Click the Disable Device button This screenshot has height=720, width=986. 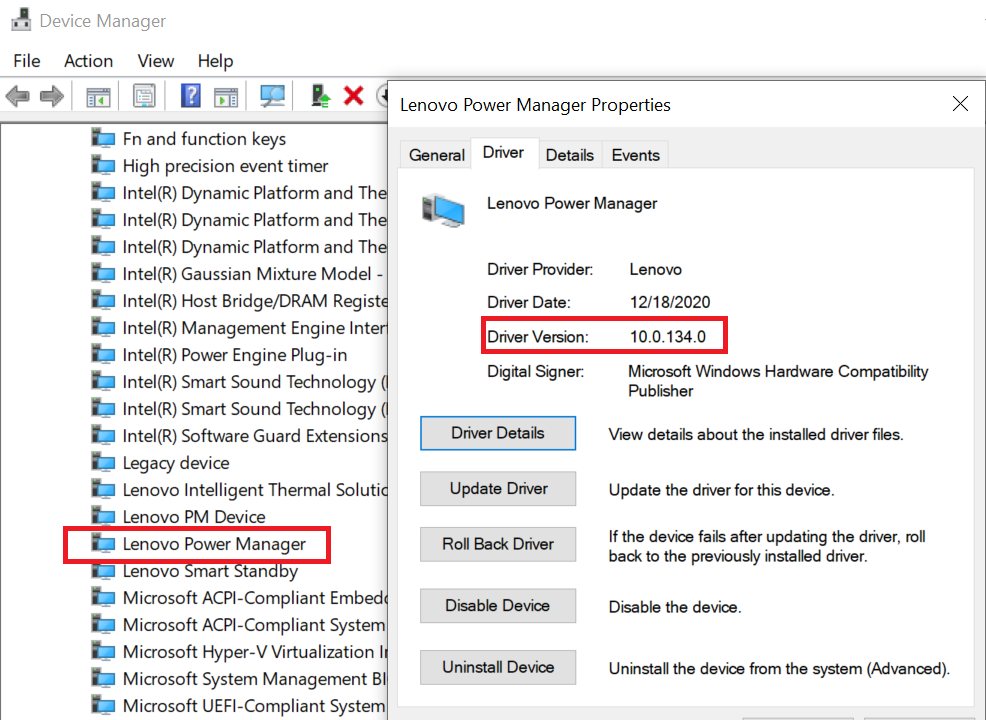[498, 606]
